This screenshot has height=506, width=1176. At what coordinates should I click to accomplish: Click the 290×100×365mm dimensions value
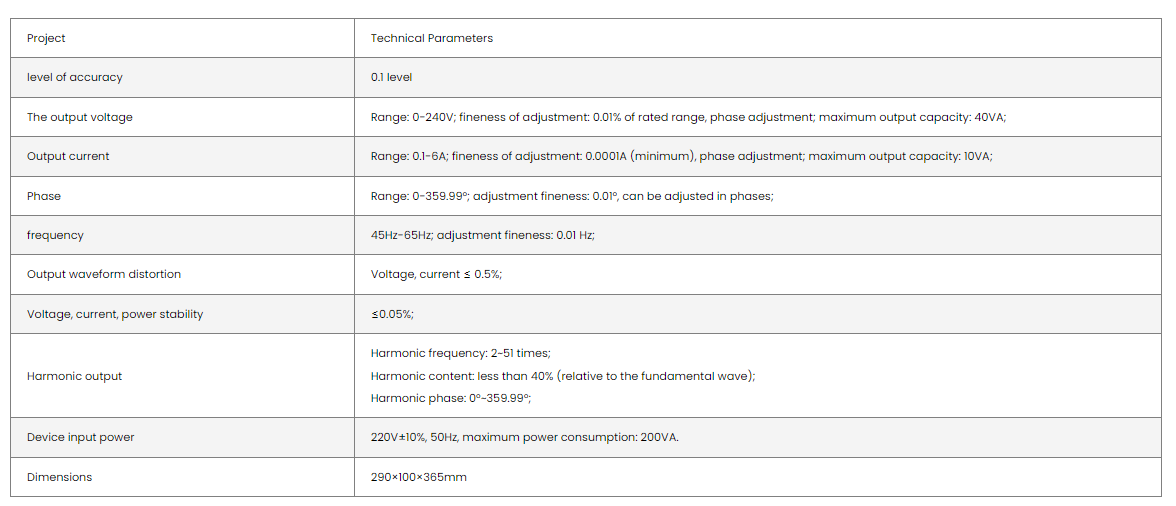[418, 477]
